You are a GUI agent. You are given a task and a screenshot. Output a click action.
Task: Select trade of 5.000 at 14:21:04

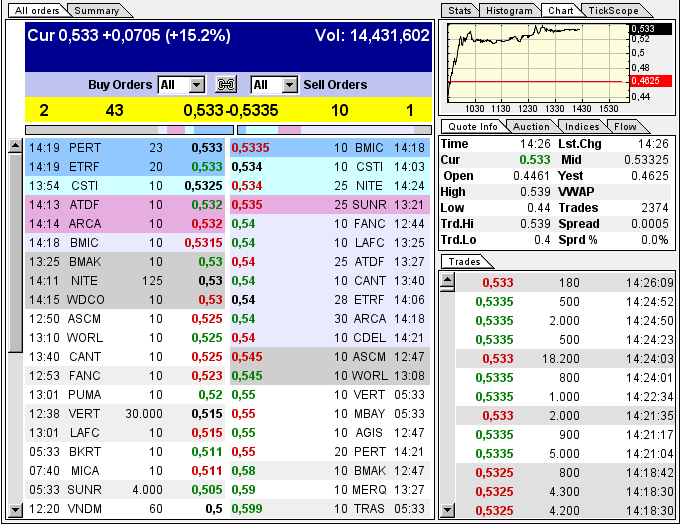tap(565, 453)
